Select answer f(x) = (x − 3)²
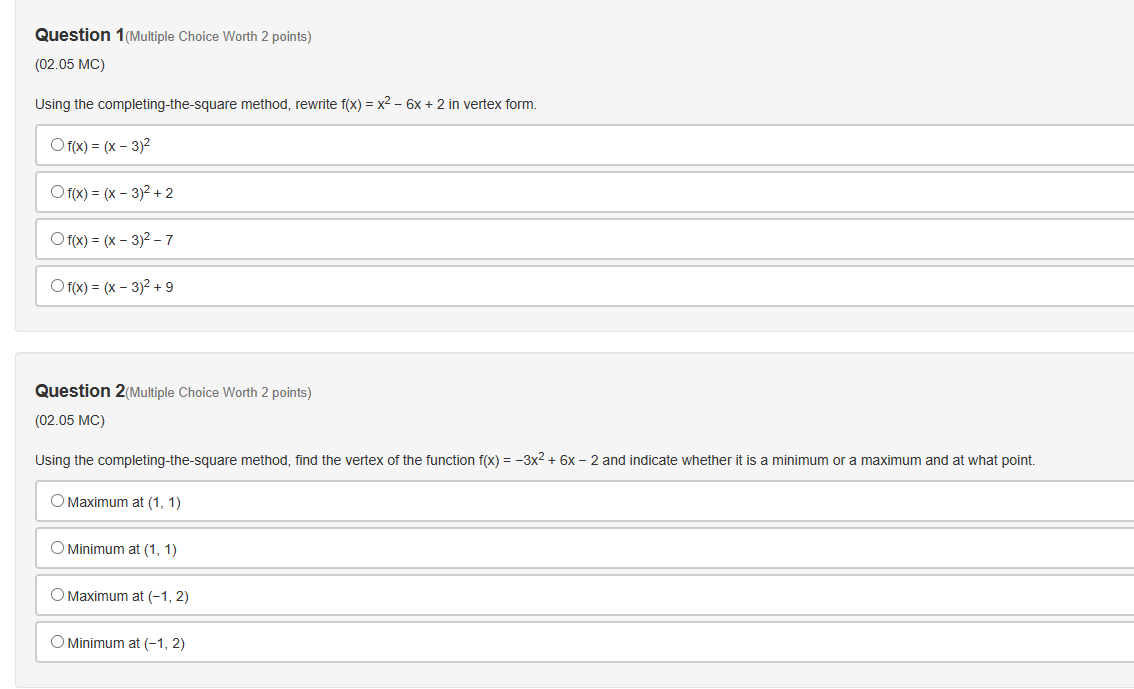This screenshot has height=689, width=1134. point(58,143)
